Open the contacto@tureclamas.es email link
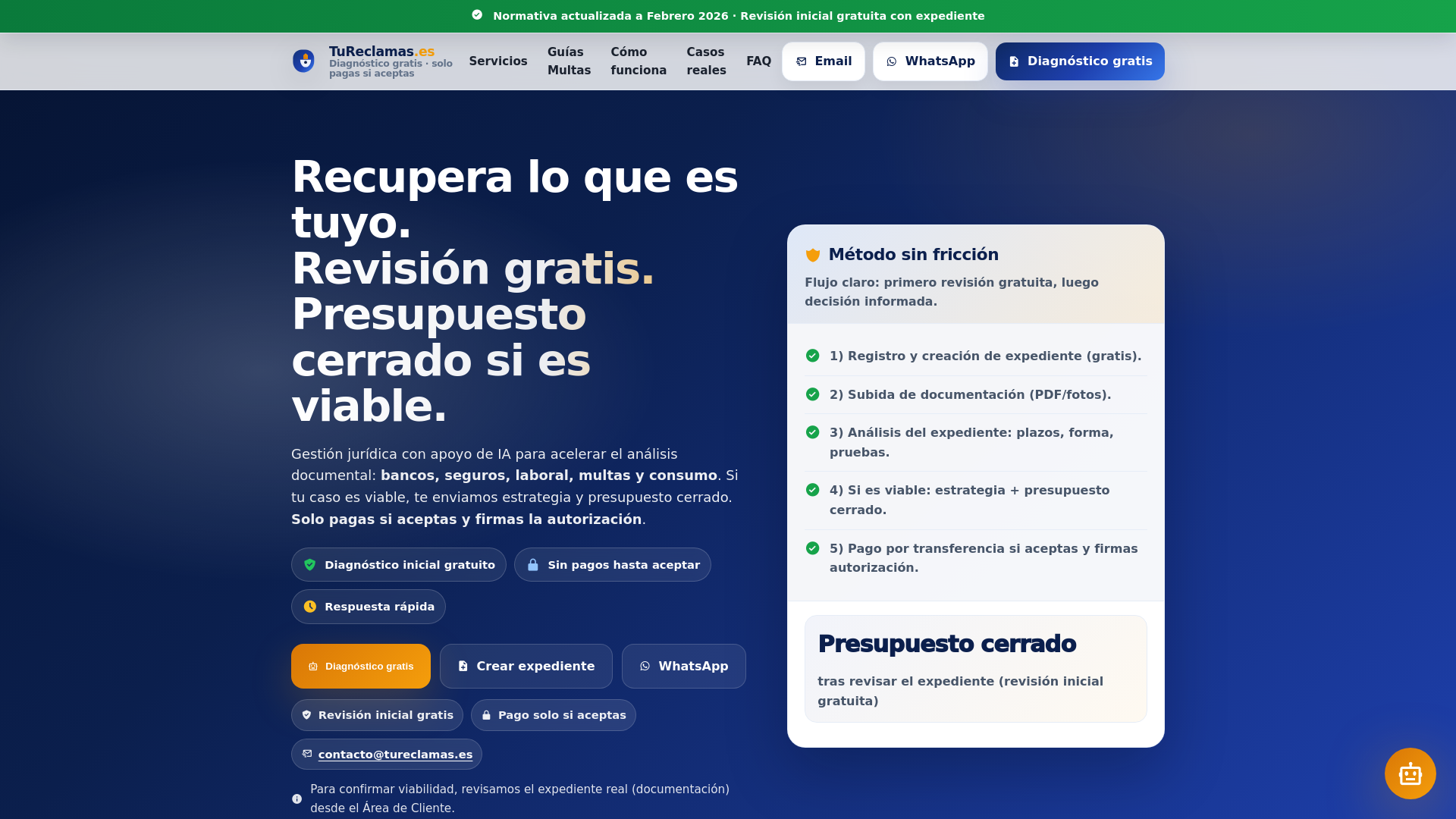The width and height of the screenshot is (1456, 819). [x=395, y=755]
